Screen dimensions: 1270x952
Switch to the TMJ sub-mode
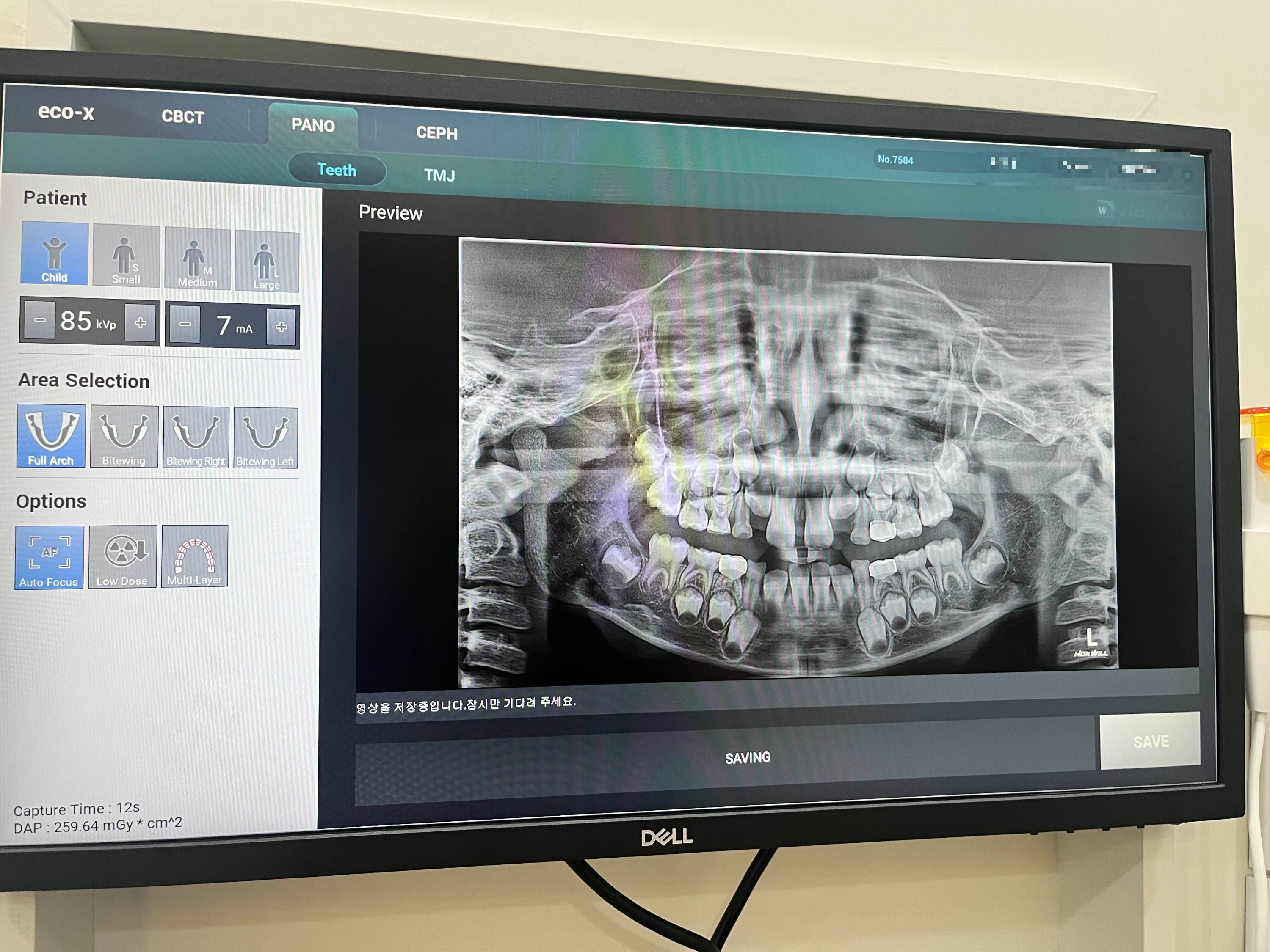point(439,175)
